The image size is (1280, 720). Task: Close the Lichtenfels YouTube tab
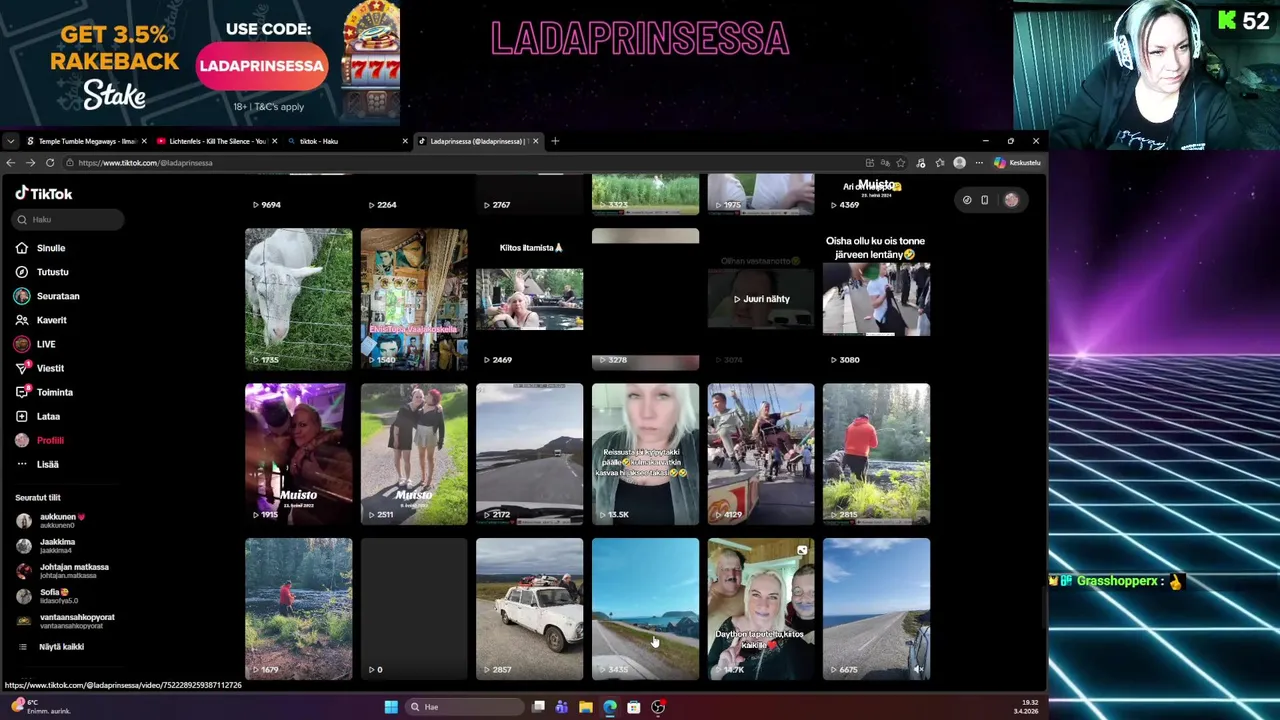(275, 141)
